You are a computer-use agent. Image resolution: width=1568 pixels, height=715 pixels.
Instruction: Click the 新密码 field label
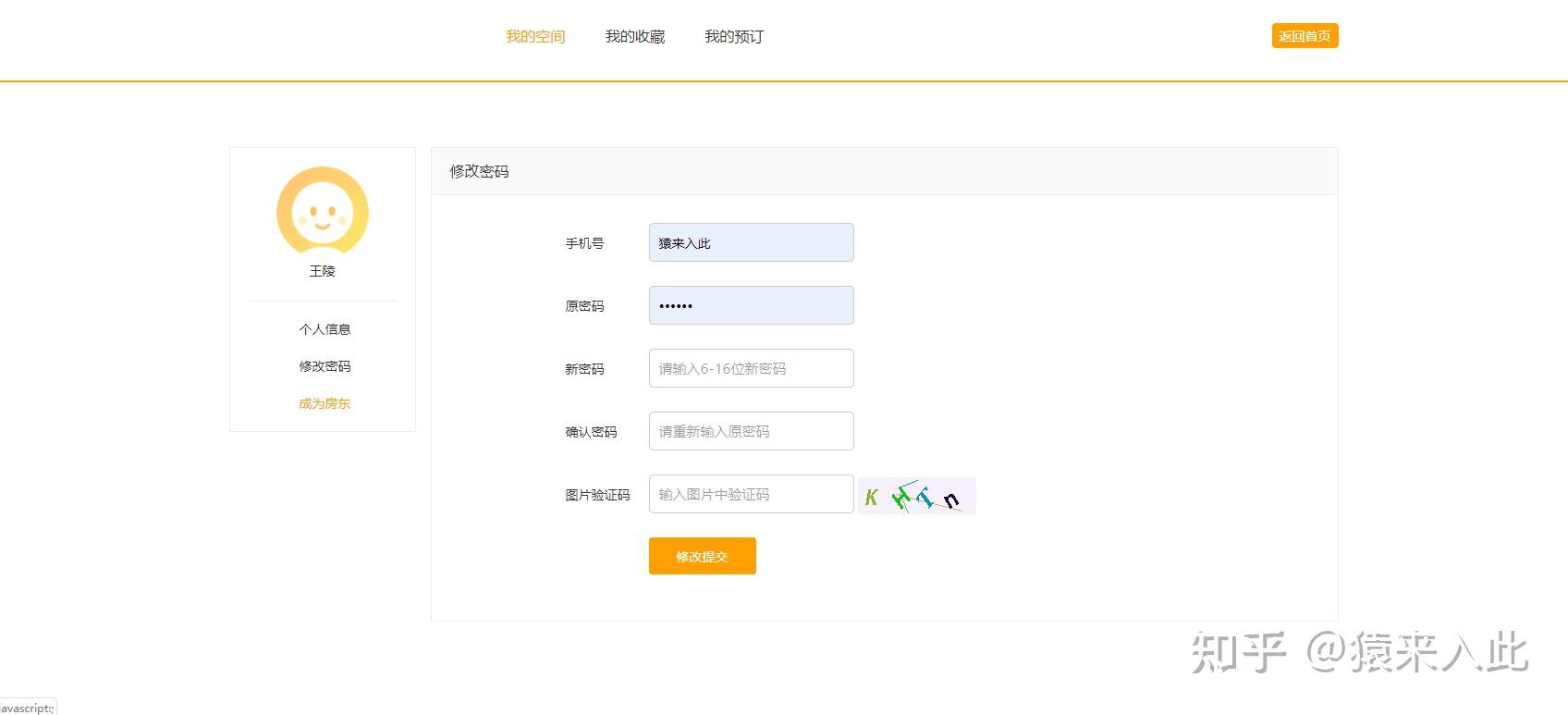tap(584, 369)
